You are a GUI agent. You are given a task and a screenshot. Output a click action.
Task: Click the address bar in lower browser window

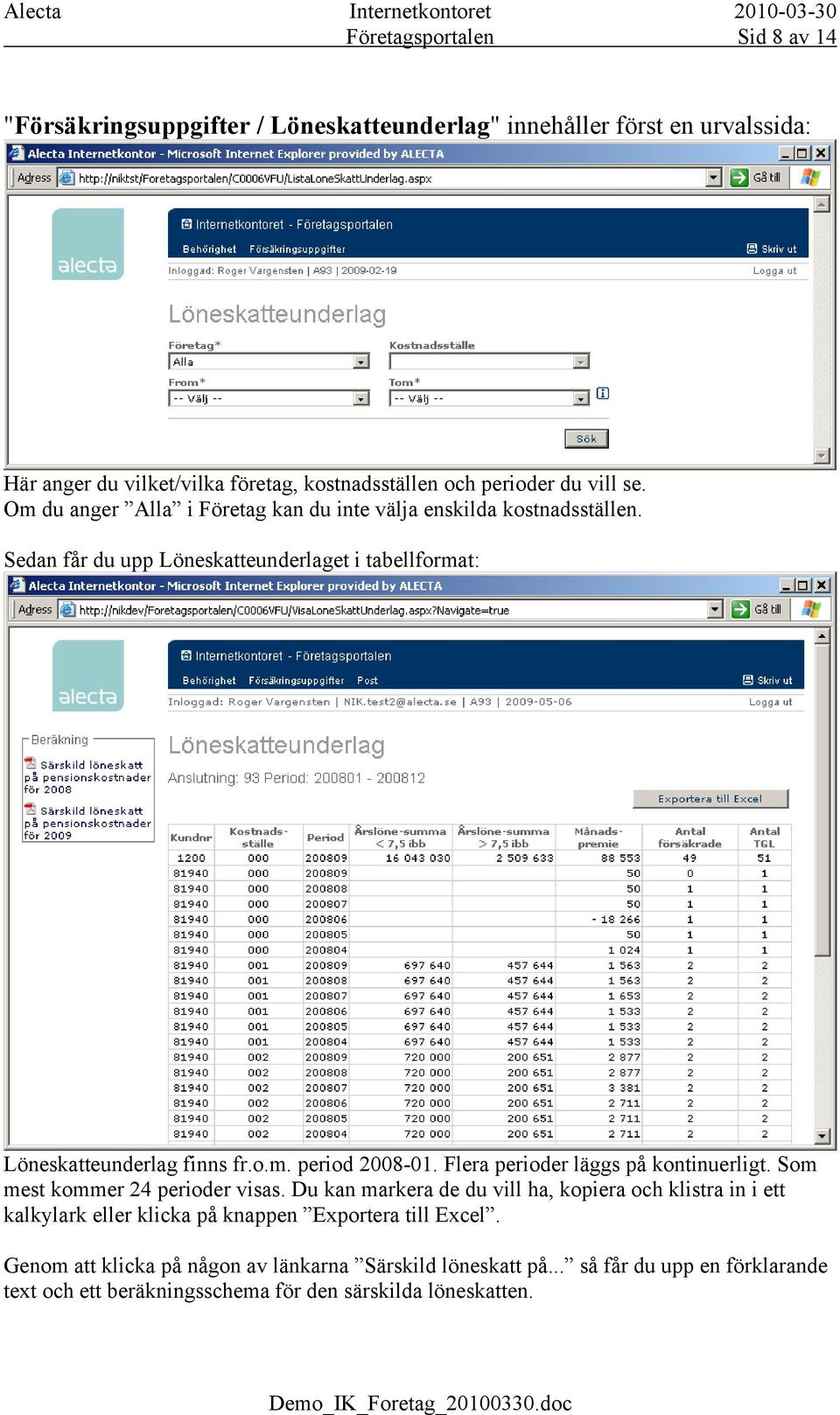click(389, 610)
